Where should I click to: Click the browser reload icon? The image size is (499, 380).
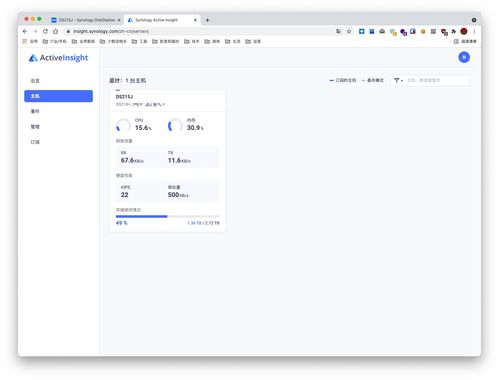pos(45,31)
